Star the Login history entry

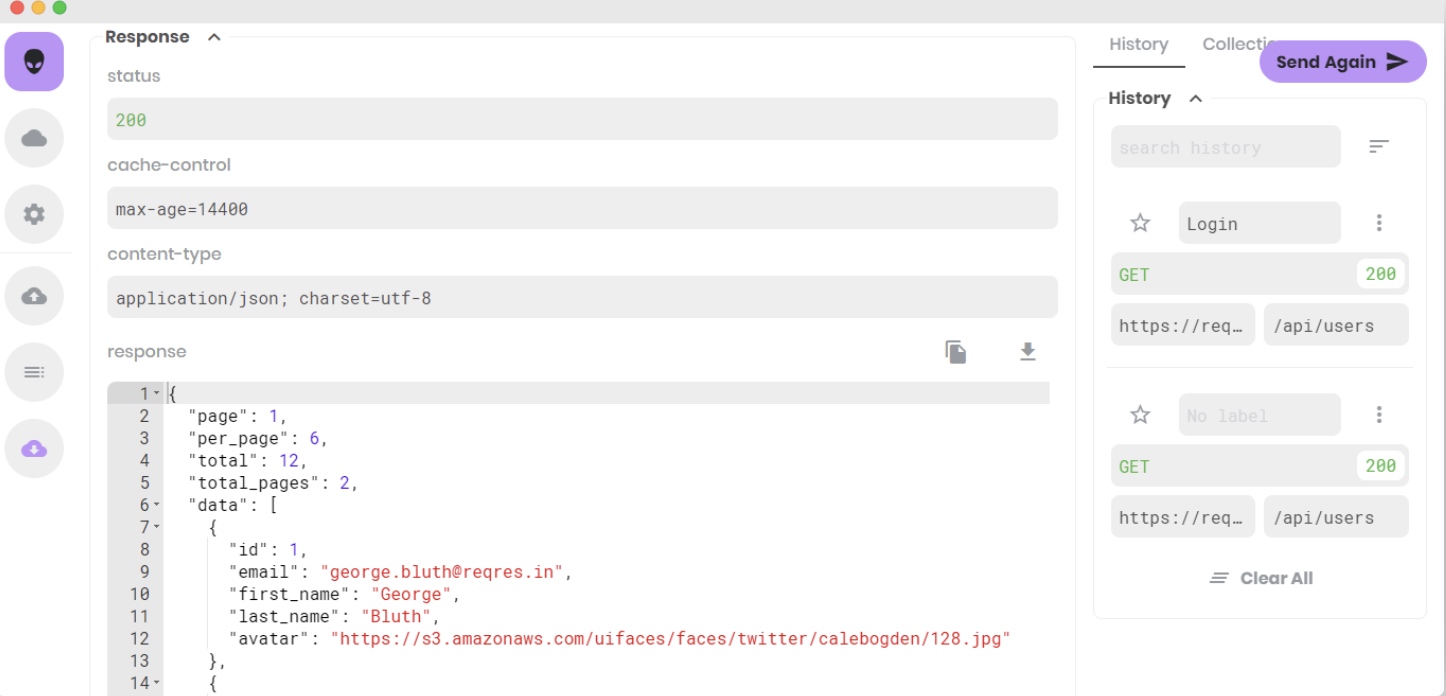coord(1140,223)
